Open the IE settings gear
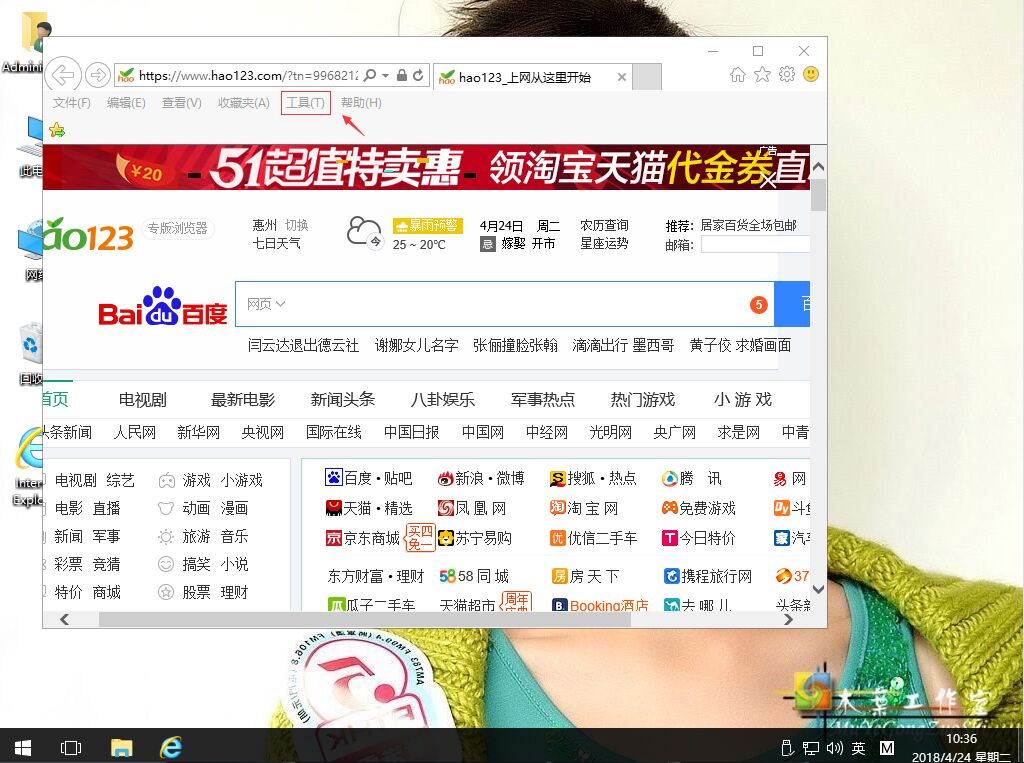Screen dimensions: 1024x763 [x=787, y=74]
